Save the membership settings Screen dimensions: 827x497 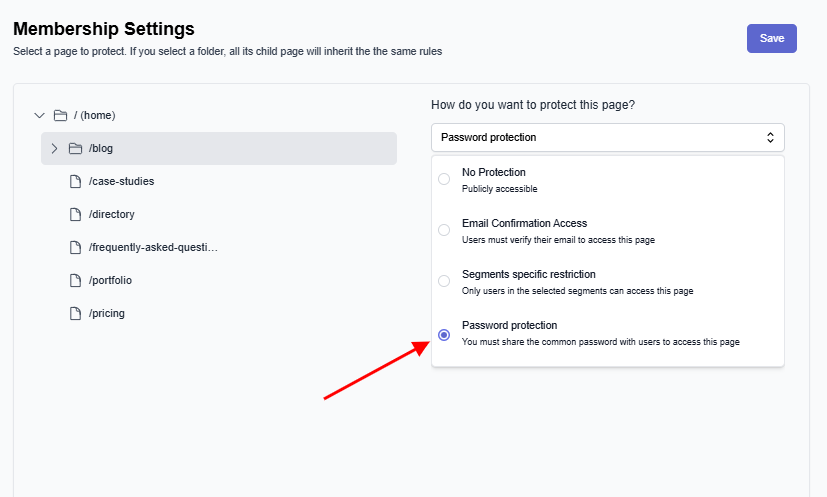[771, 38]
